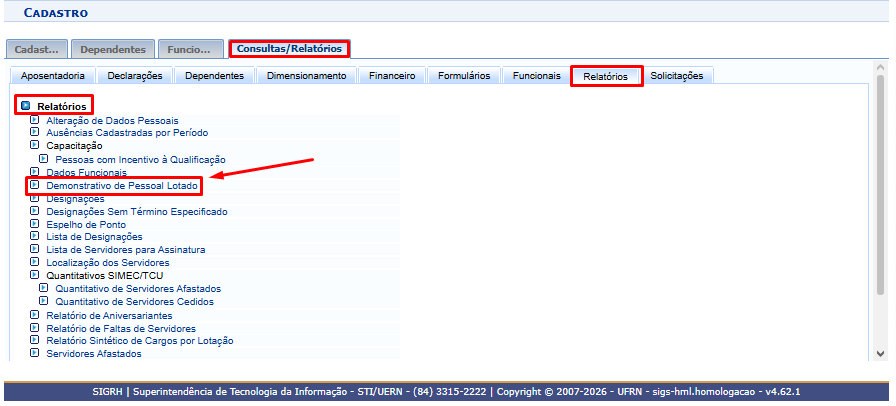Select the Relatórios sub-tab
The width and height of the screenshot is (896, 406).
tap(606, 76)
